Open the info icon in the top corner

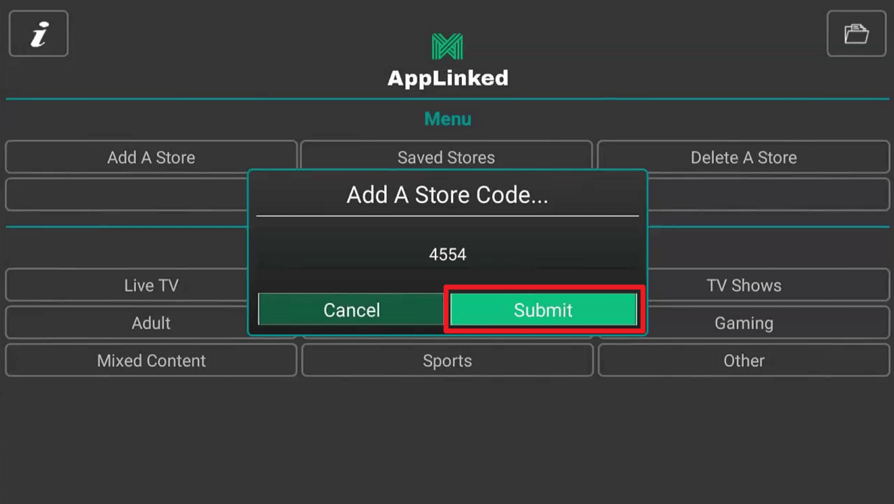pos(39,34)
